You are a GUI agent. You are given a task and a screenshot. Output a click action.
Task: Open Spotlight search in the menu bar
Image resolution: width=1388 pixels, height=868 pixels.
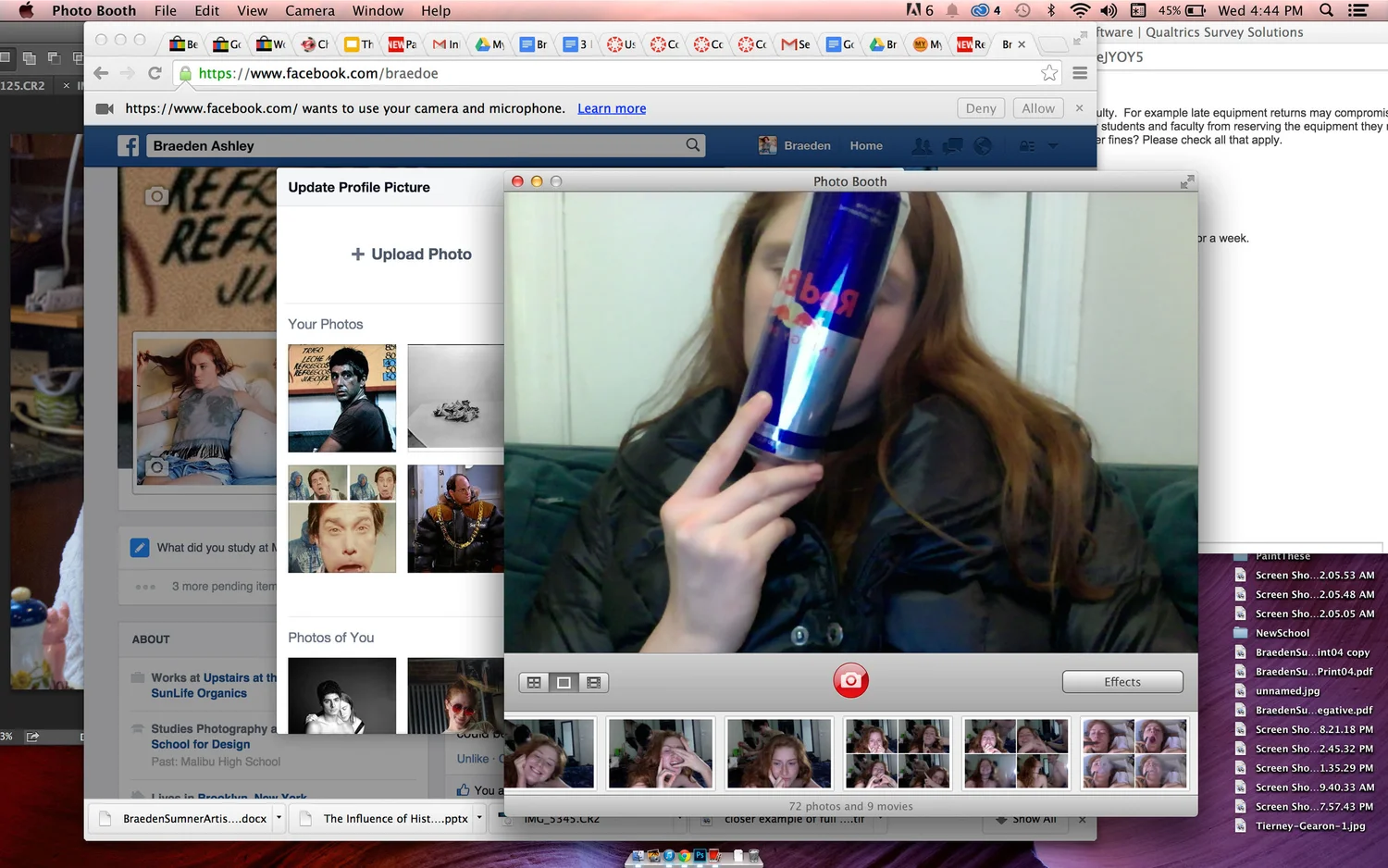point(1326,10)
